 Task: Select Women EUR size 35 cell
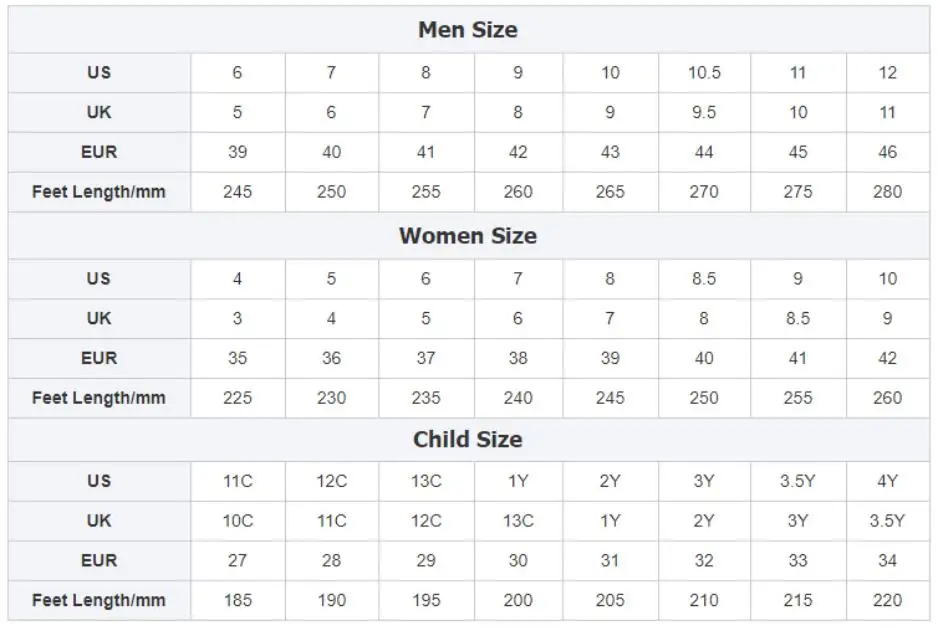237,358
